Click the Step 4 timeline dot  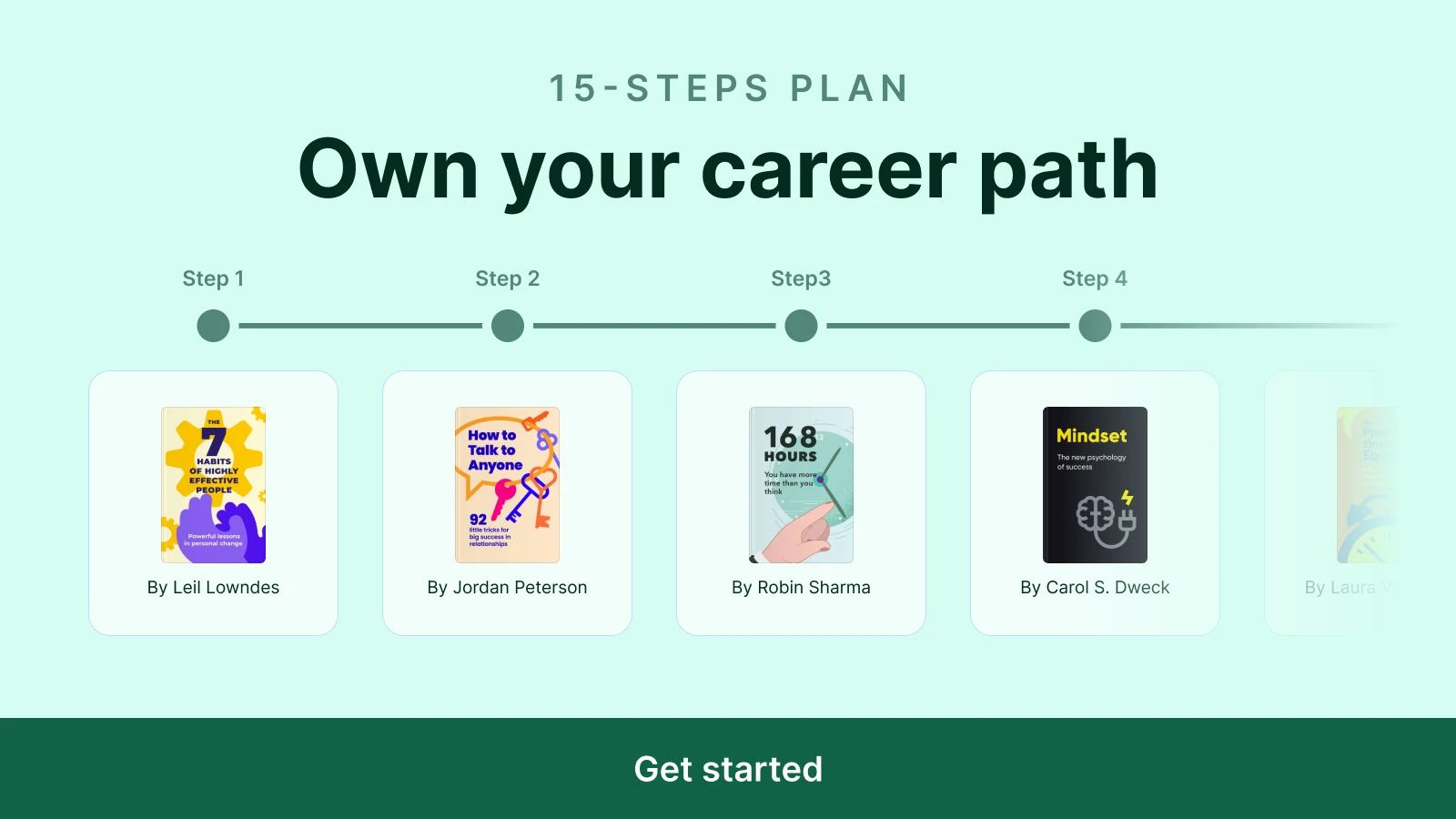[1095, 324]
